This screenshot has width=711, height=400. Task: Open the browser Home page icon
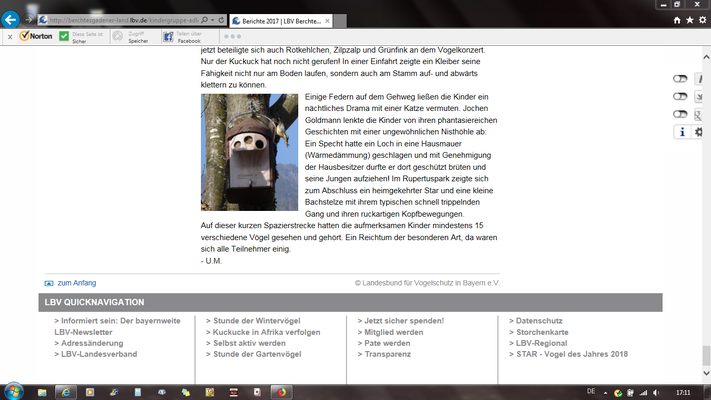[x=677, y=20]
